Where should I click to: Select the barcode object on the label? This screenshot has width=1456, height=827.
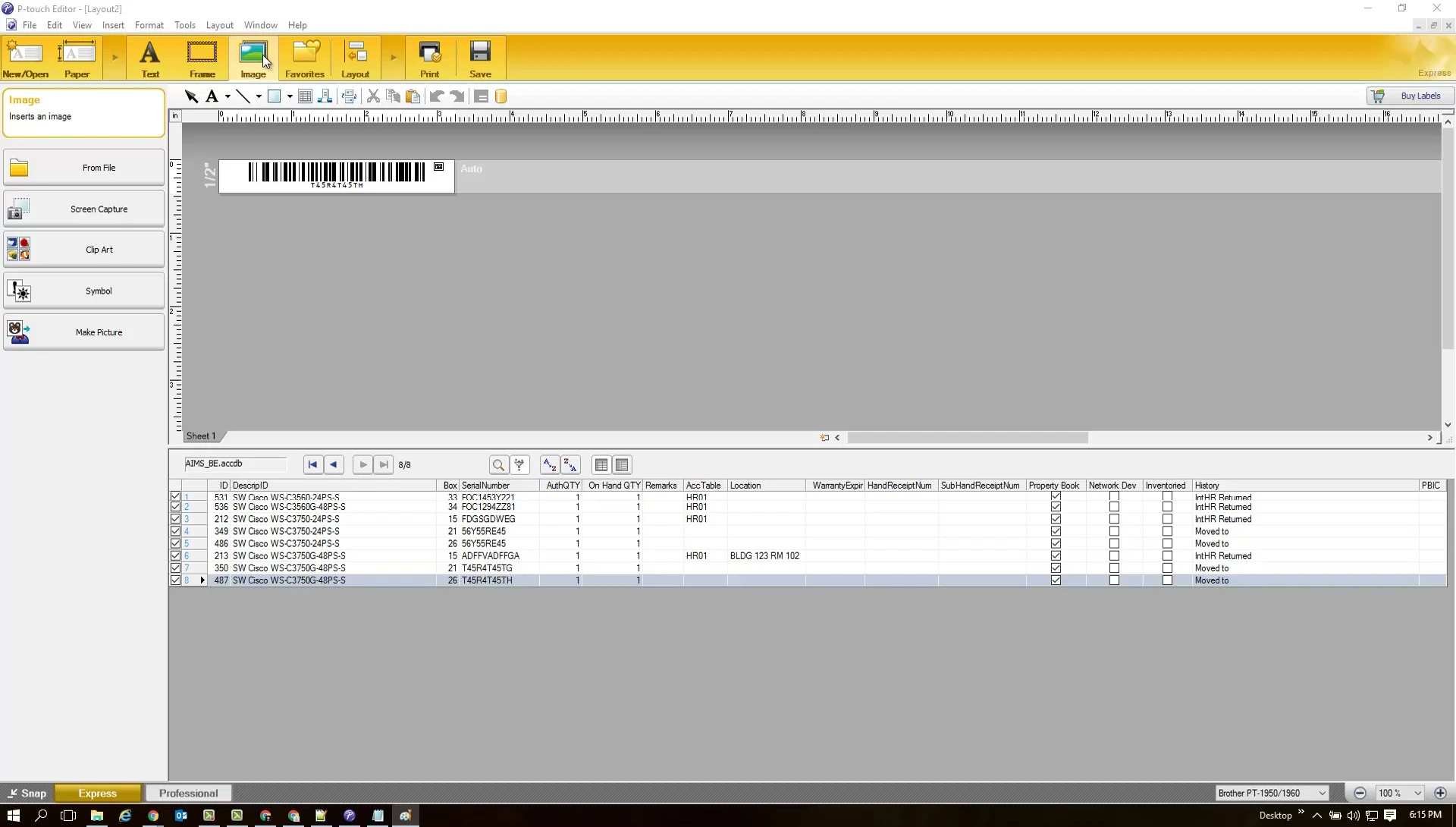(337, 175)
